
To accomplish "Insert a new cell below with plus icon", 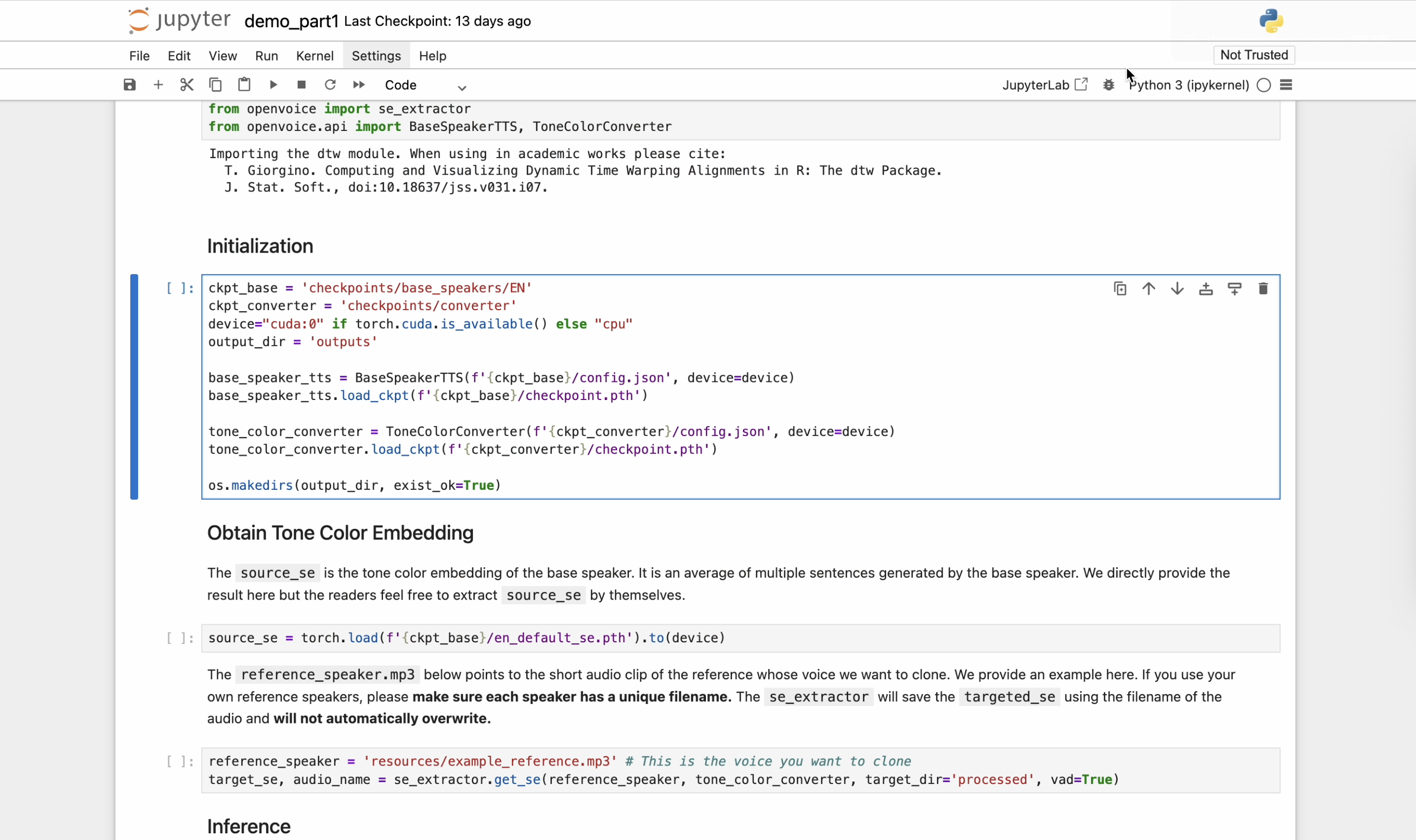I will click(x=159, y=85).
